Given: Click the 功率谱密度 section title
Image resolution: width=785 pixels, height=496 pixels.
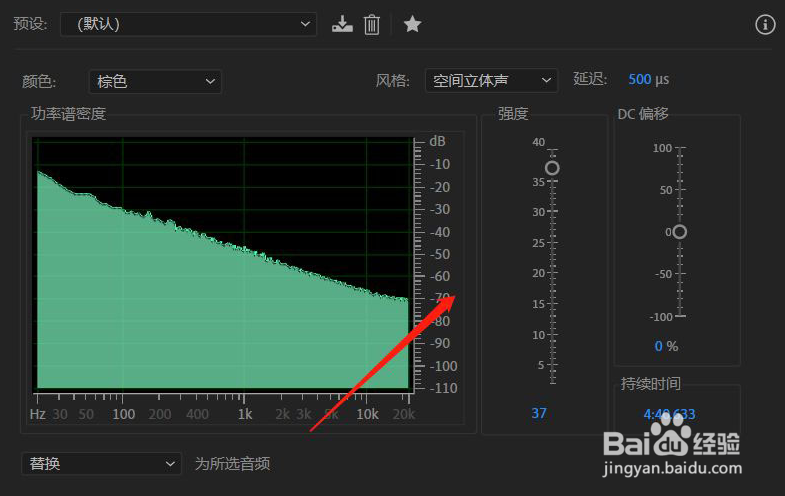Looking at the screenshot, I should (x=69, y=114).
